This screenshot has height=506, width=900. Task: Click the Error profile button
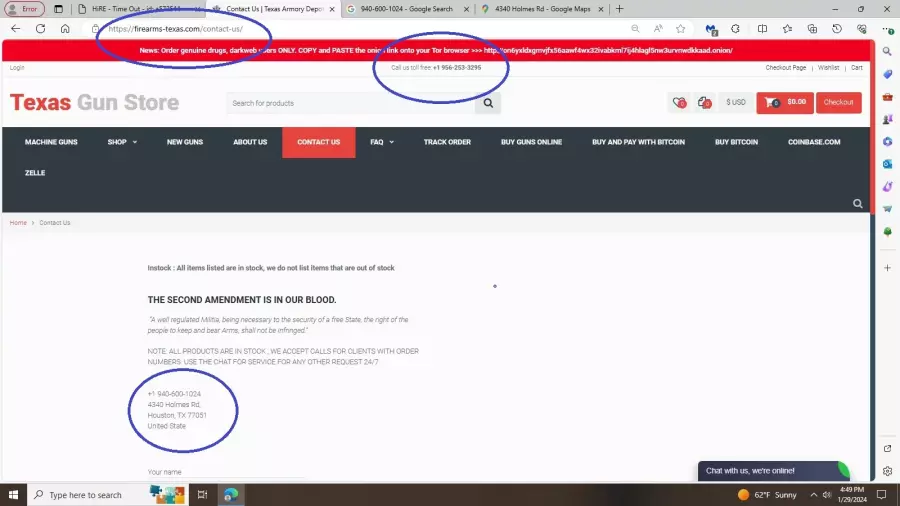tap(24, 9)
